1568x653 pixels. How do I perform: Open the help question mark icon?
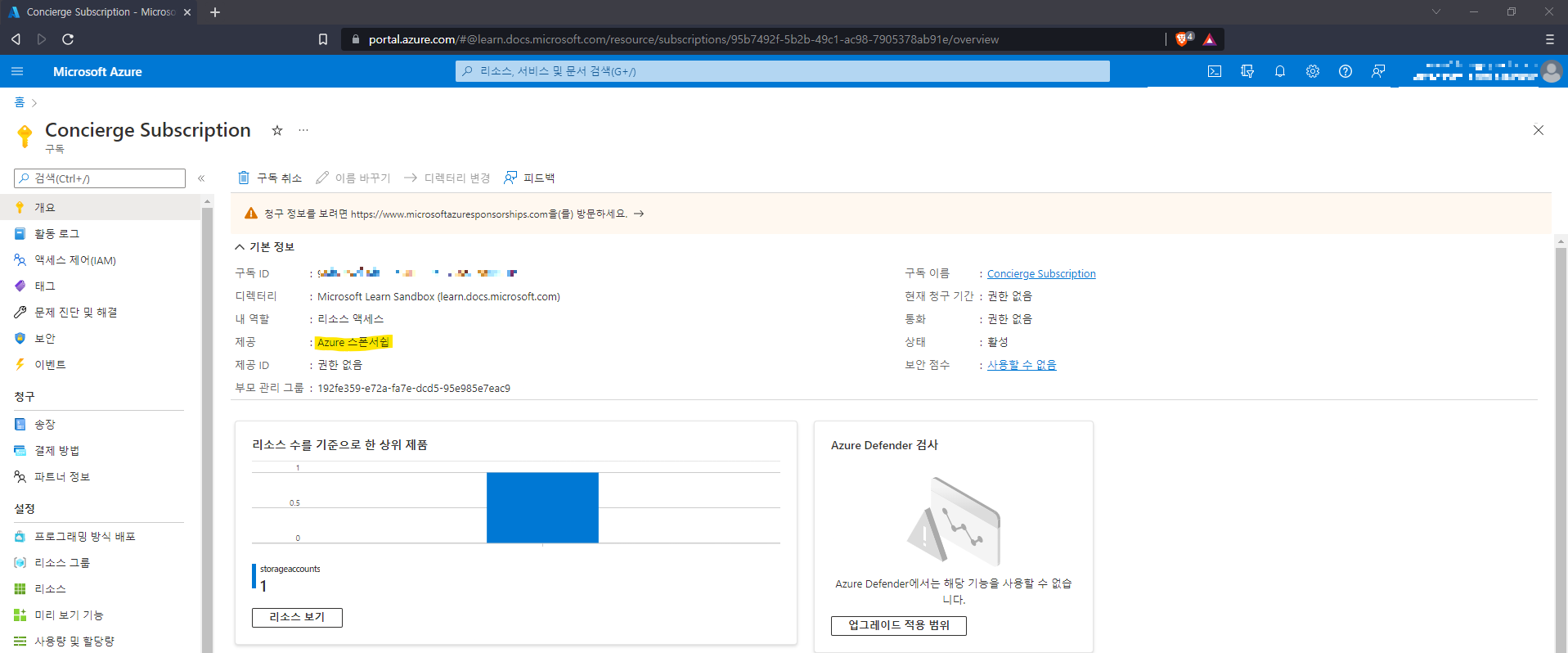1346,71
